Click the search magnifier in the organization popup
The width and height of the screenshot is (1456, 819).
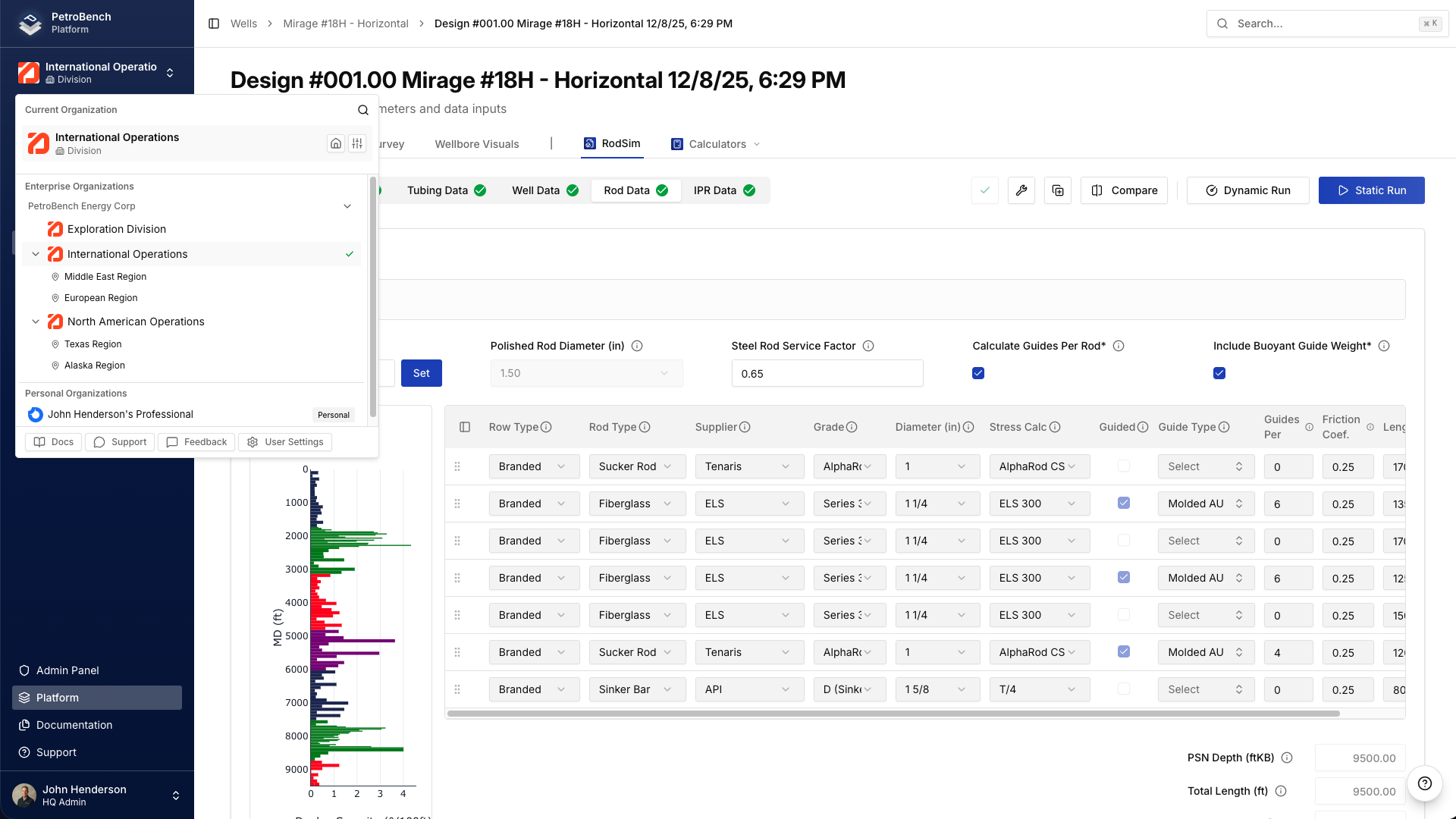point(362,110)
